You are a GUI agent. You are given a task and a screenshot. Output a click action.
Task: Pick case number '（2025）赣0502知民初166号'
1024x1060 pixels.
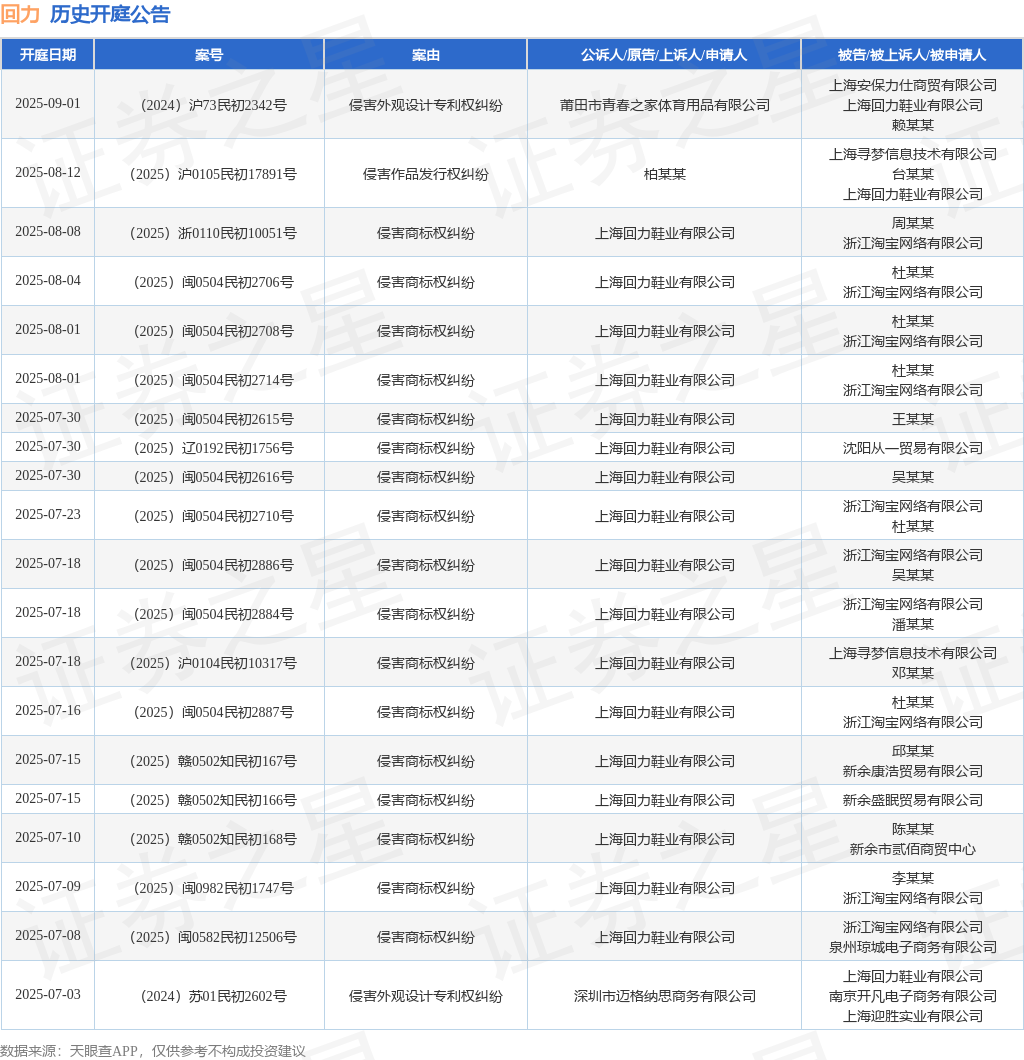(x=213, y=800)
